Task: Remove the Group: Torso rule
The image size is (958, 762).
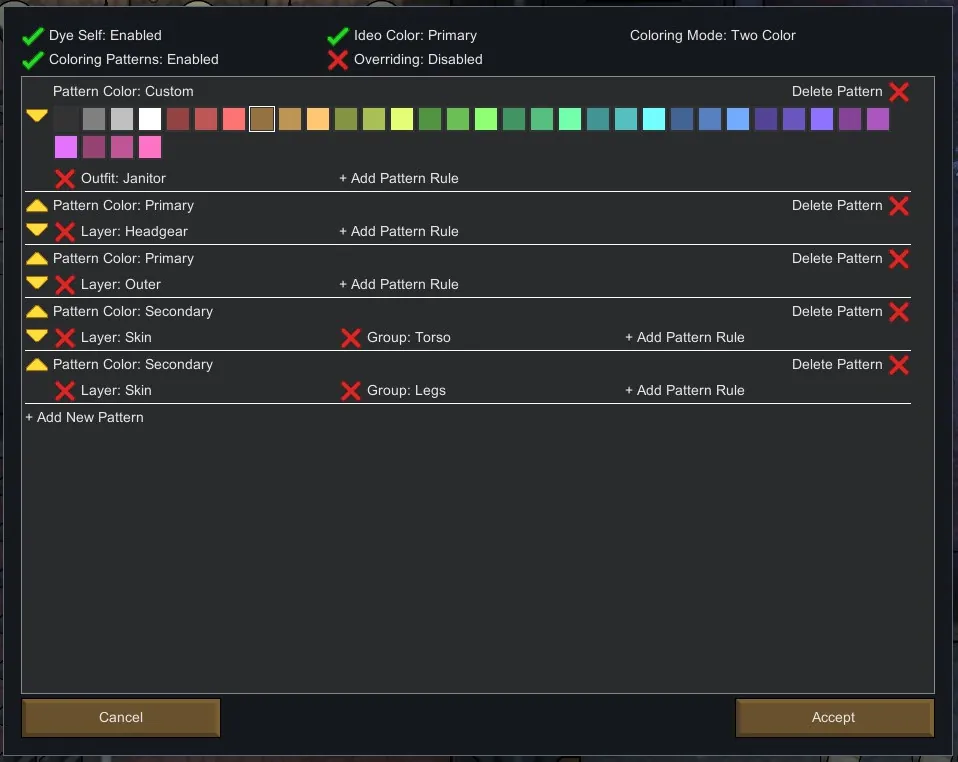Action: [x=351, y=338]
